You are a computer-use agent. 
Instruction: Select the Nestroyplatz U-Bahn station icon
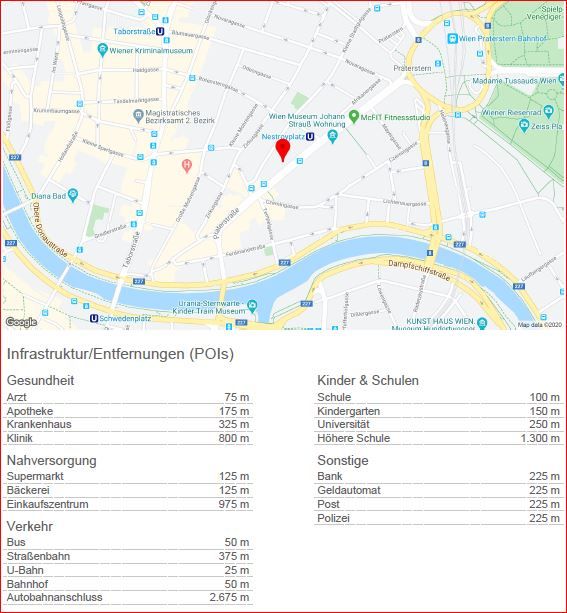(310, 136)
